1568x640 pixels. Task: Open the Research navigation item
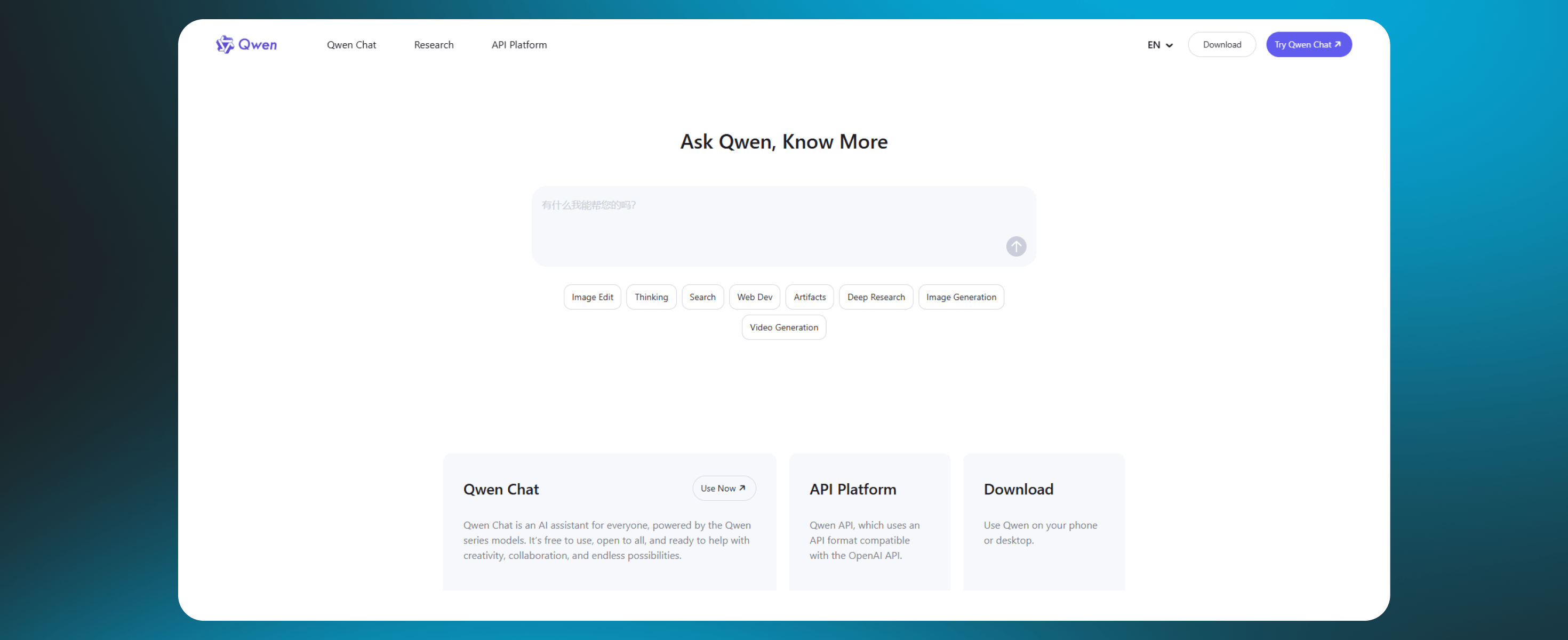[434, 45]
